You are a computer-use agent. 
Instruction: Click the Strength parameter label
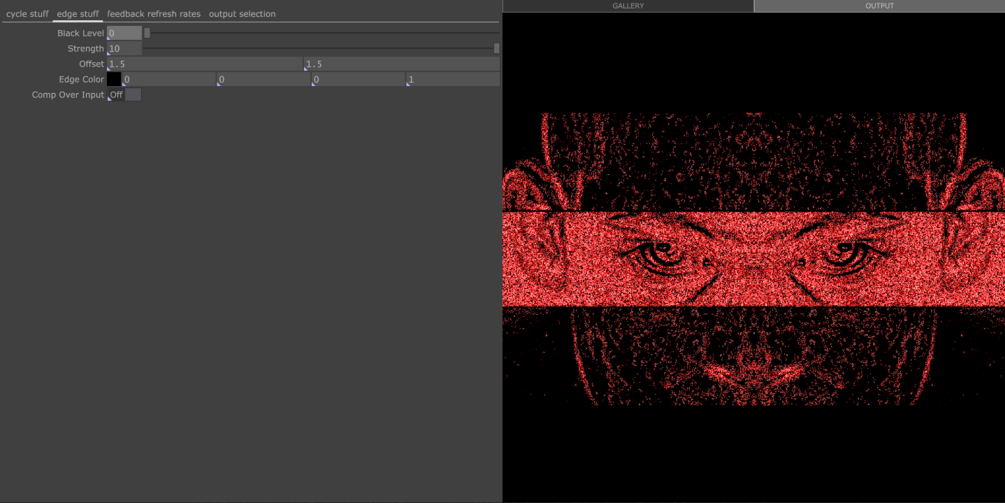tap(85, 49)
